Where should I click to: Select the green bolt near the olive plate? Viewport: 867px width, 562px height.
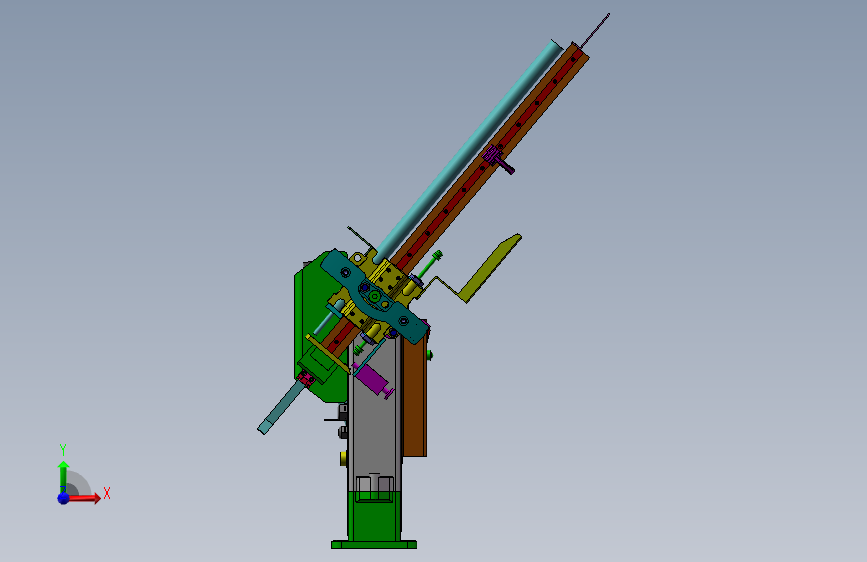[430, 265]
